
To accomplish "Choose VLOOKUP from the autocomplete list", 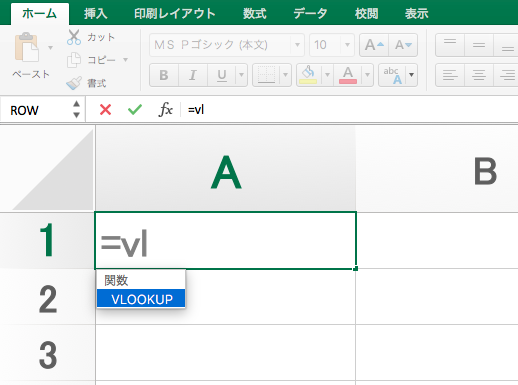I will 141,299.
